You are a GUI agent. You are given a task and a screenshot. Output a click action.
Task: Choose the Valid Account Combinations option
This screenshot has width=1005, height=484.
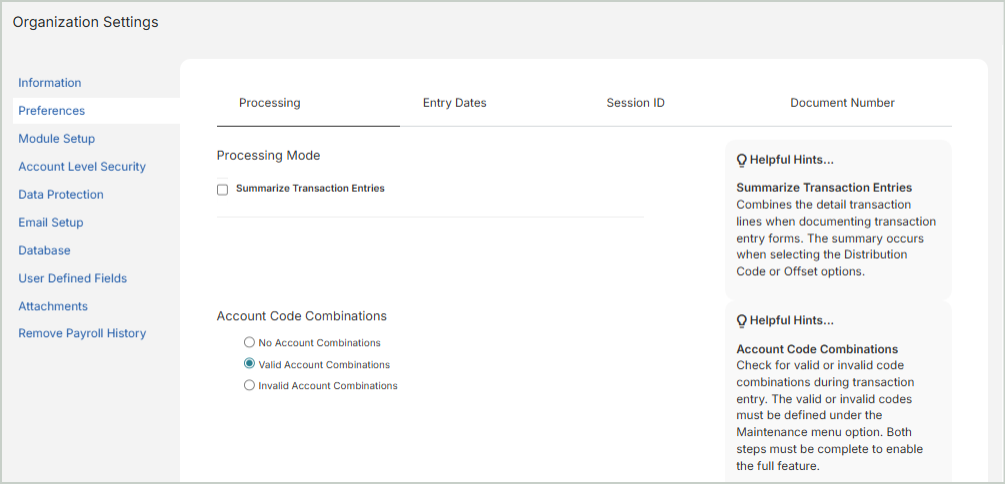click(x=249, y=364)
